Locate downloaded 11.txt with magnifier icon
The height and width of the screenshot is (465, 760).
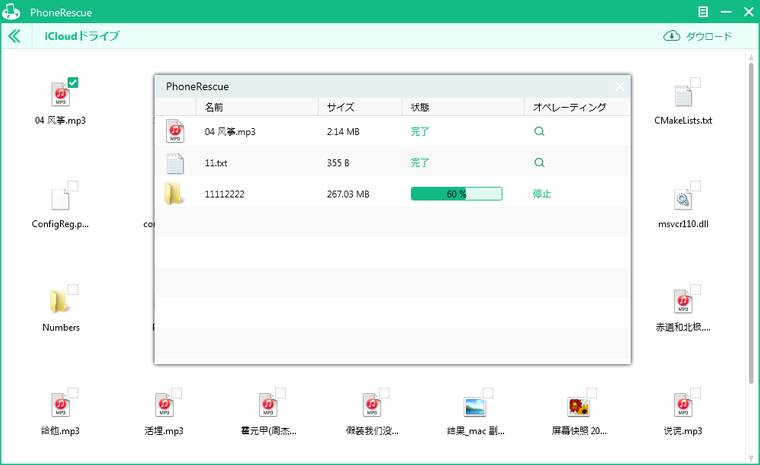539,162
